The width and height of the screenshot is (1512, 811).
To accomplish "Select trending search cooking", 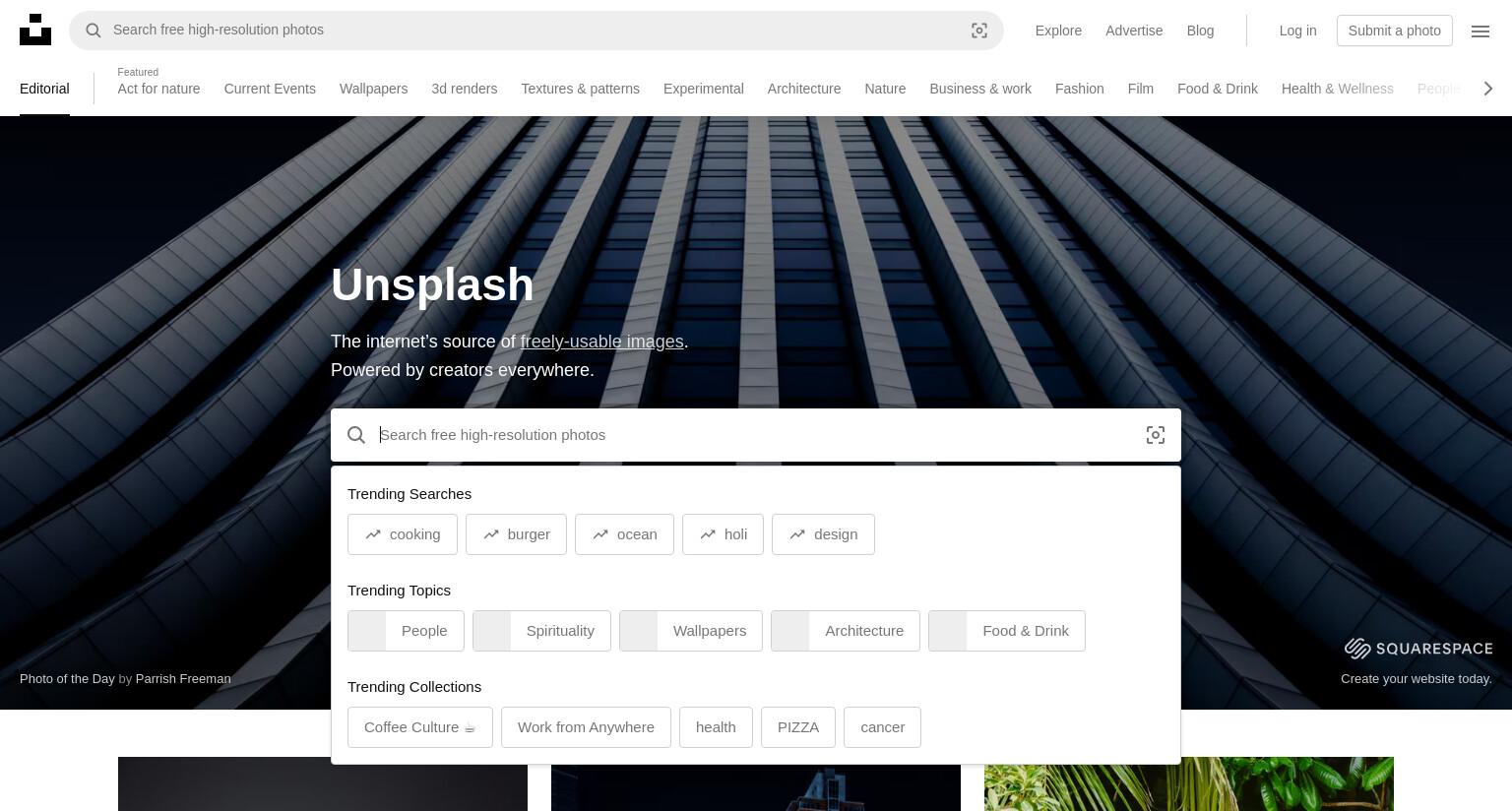I will click(402, 534).
